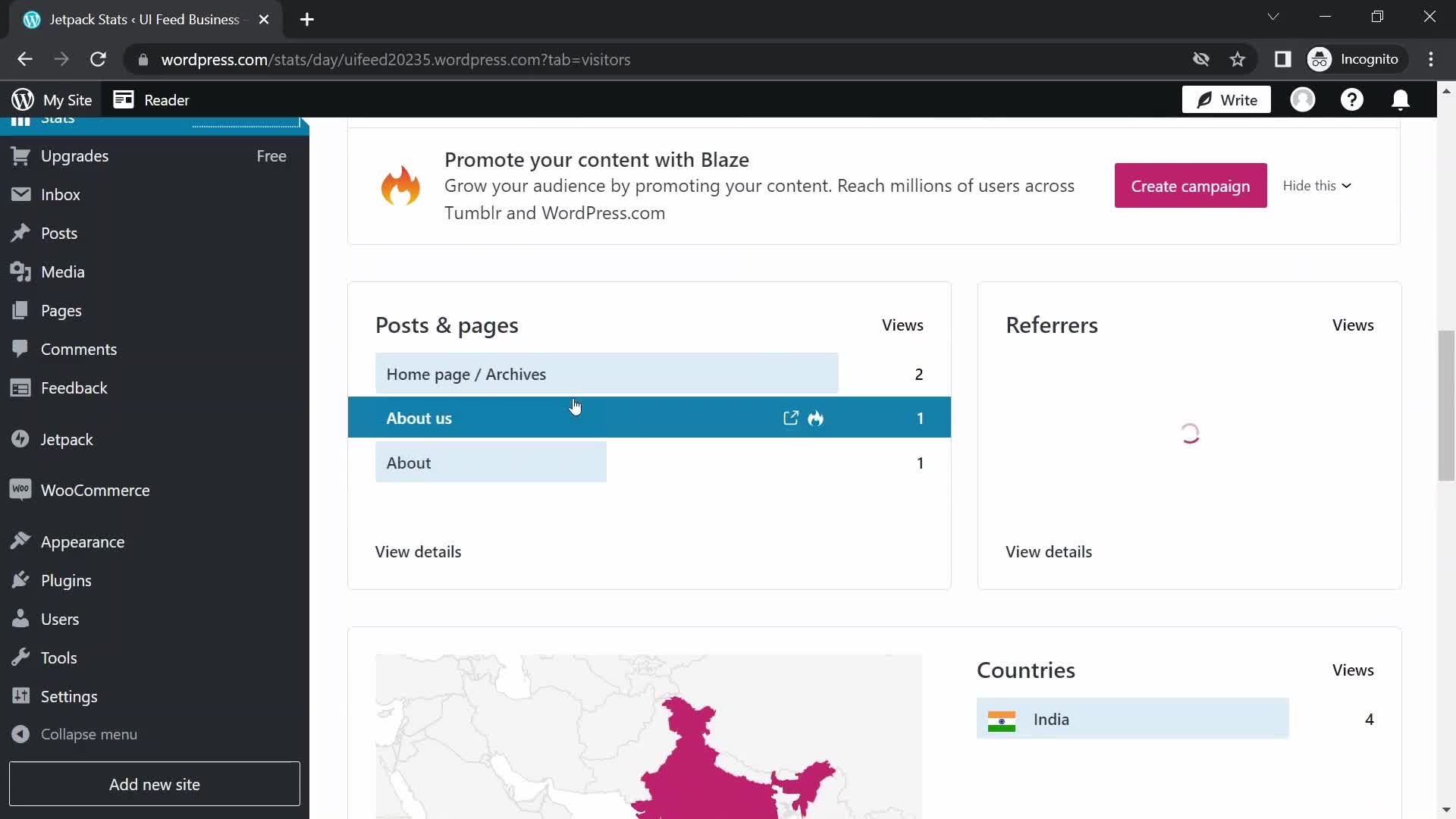Select the Home page / Archives row
This screenshot has height=819, width=1456.
[649, 374]
